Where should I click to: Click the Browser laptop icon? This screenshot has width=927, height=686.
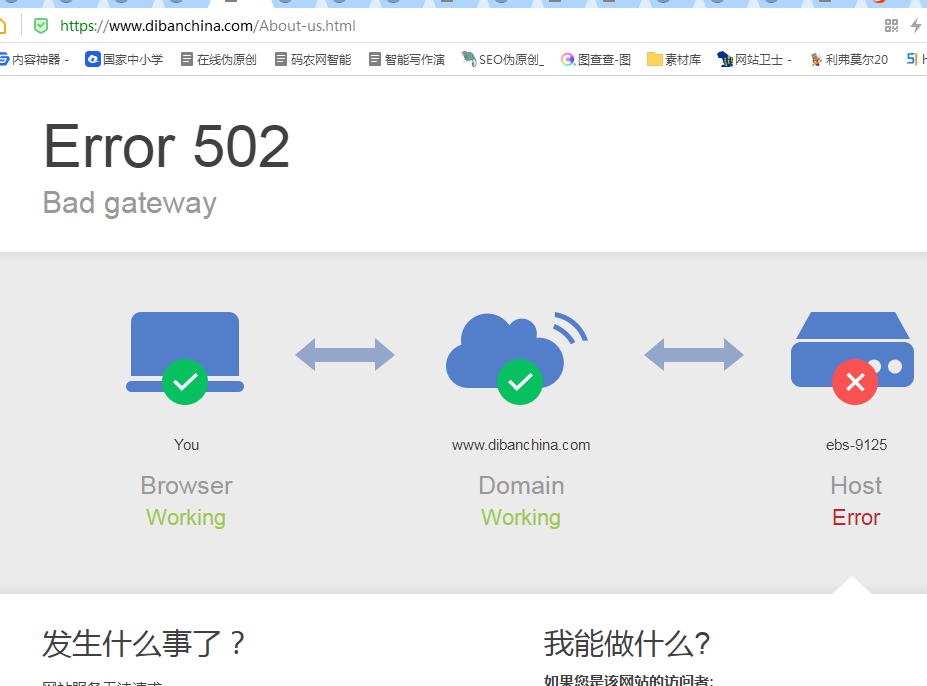[185, 345]
